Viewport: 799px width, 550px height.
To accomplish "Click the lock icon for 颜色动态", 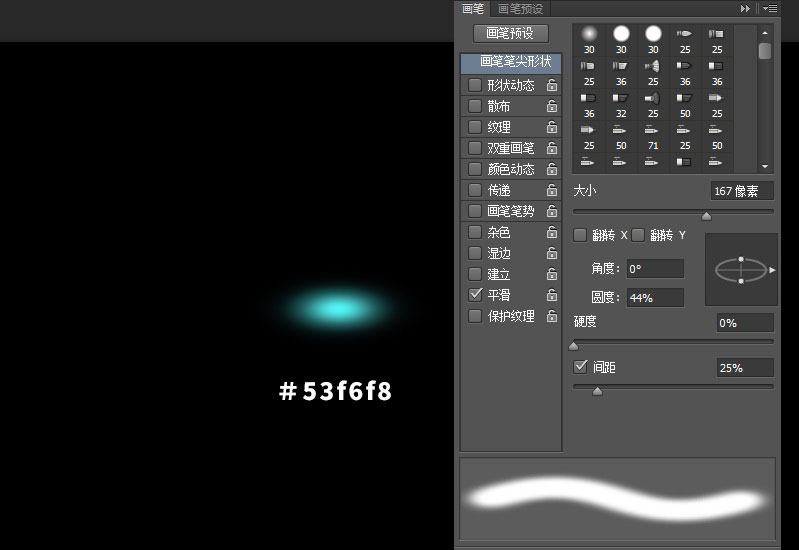I will (x=552, y=169).
